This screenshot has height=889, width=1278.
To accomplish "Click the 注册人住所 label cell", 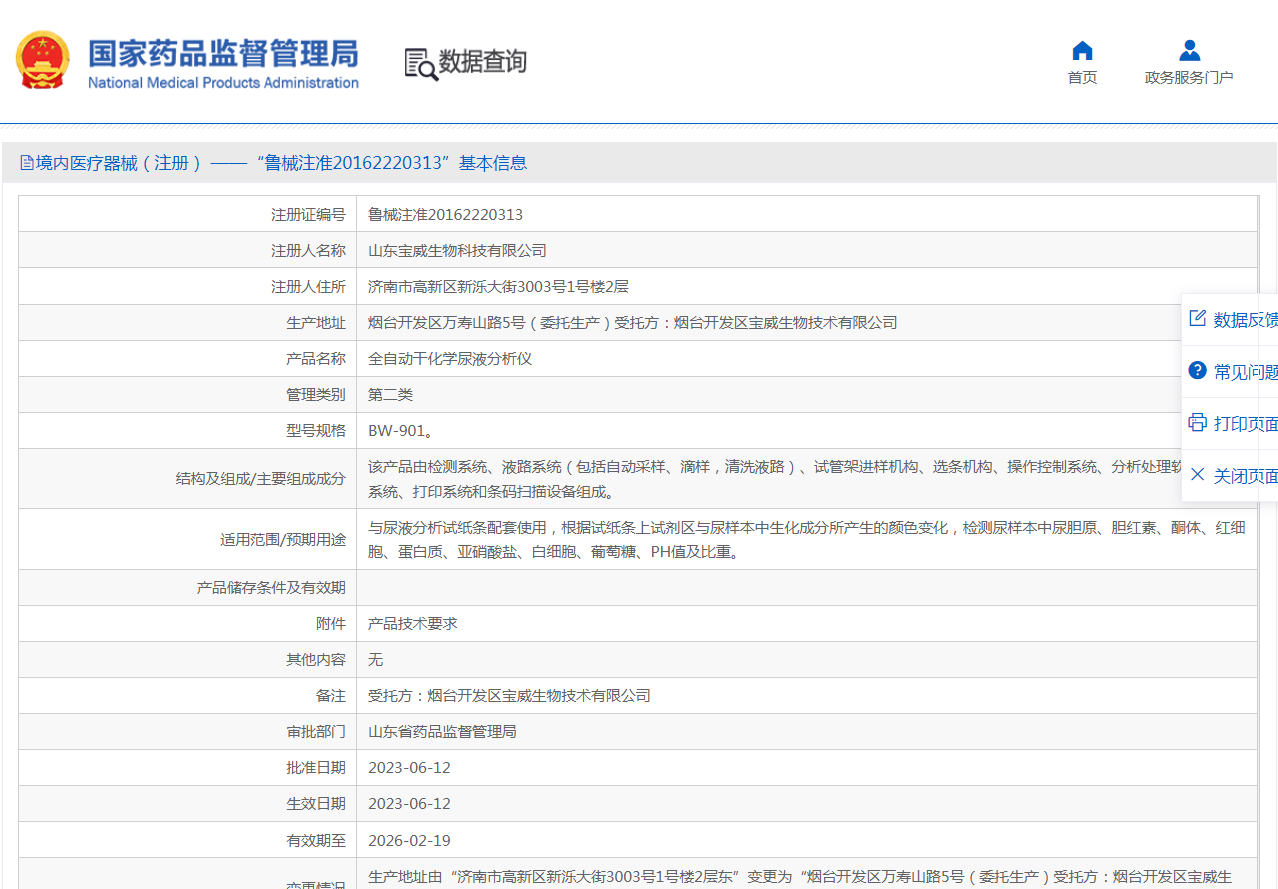I will 188,287.
